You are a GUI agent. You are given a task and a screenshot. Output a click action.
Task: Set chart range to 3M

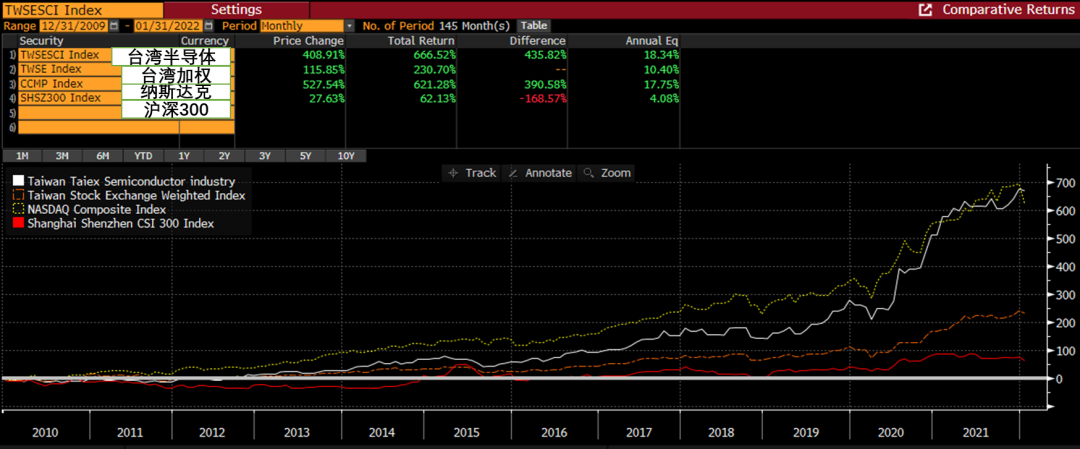tap(63, 156)
